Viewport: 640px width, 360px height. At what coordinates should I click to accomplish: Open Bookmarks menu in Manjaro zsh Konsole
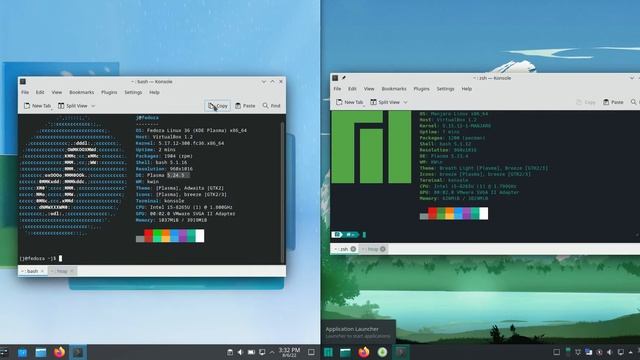tap(394, 89)
